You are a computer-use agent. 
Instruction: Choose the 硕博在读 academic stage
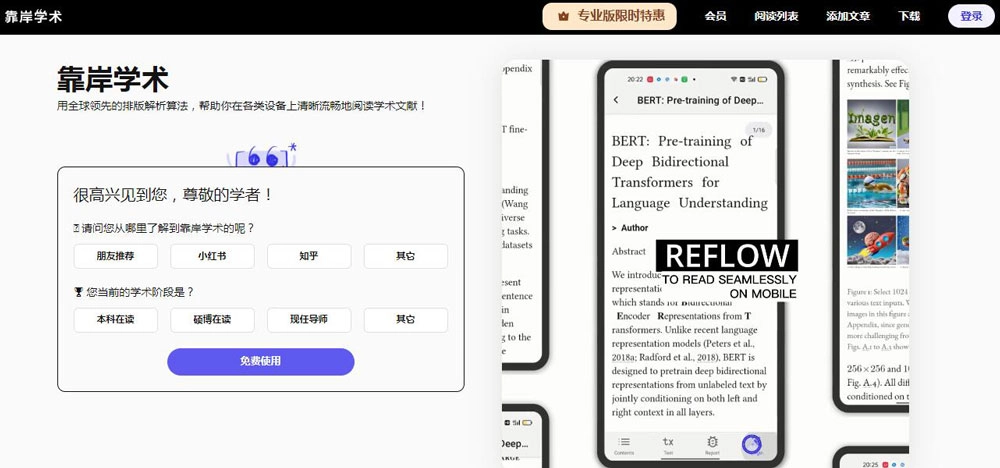(212, 320)
